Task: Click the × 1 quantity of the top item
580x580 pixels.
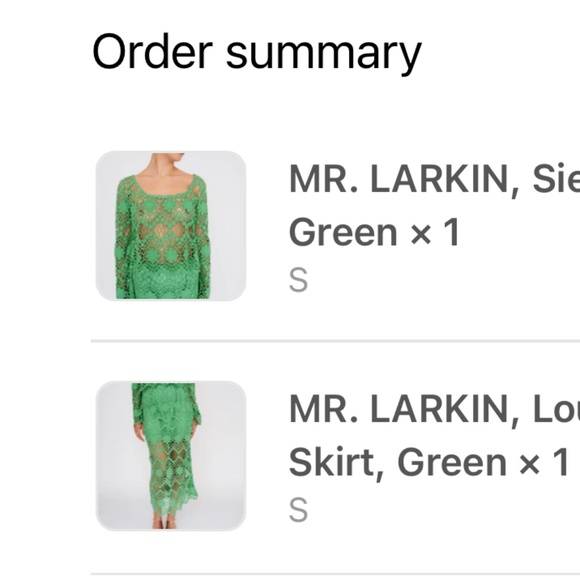Action: [x=435, y=232]
